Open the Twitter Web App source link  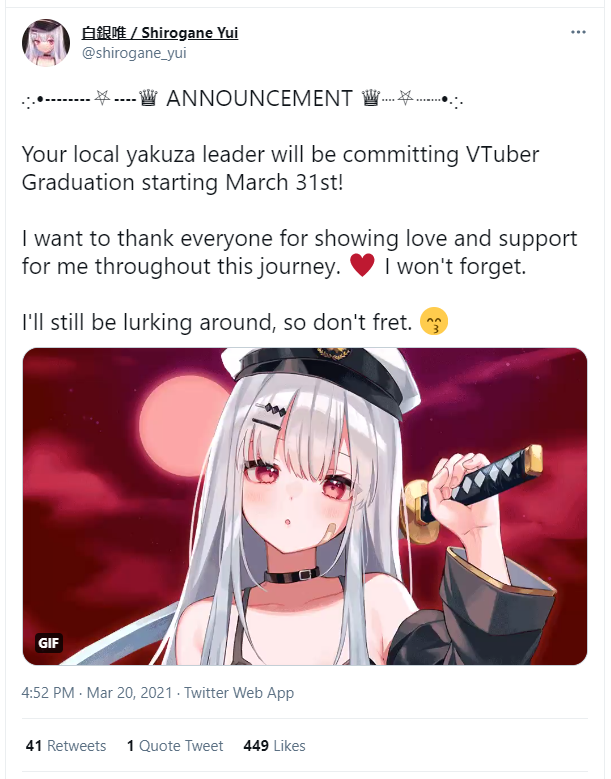pyautogui.click(x=239, y=693)
